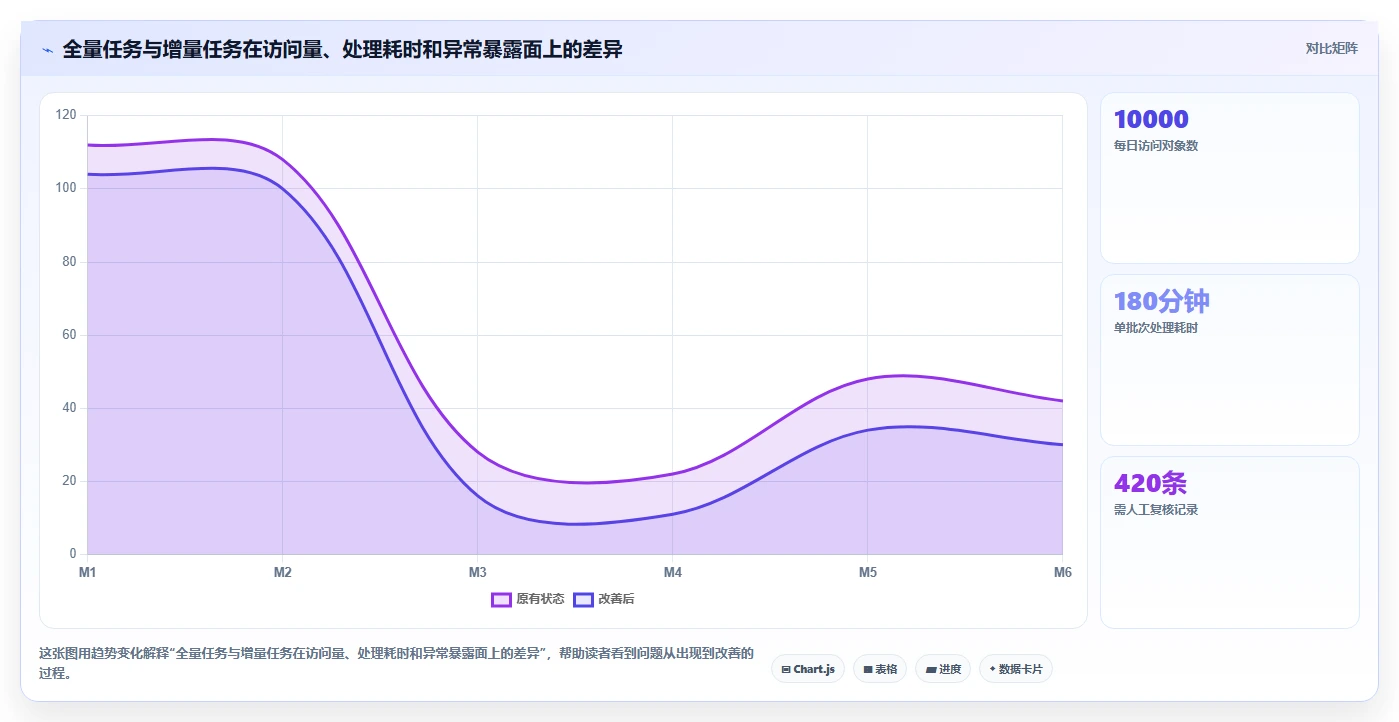
Task: Select the 表格 tag chip
Action: [880, 669]
